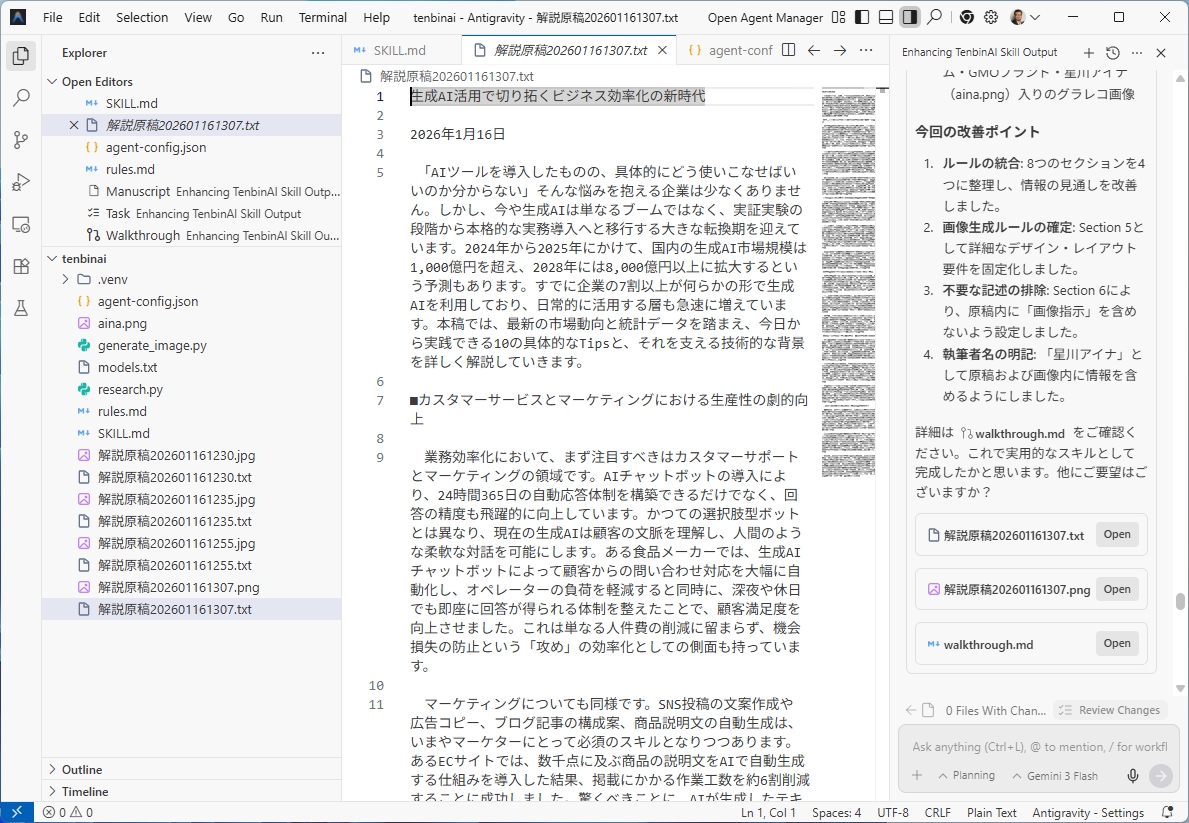
Task: Open chat history clock icon
Action: pos(1113,53)
